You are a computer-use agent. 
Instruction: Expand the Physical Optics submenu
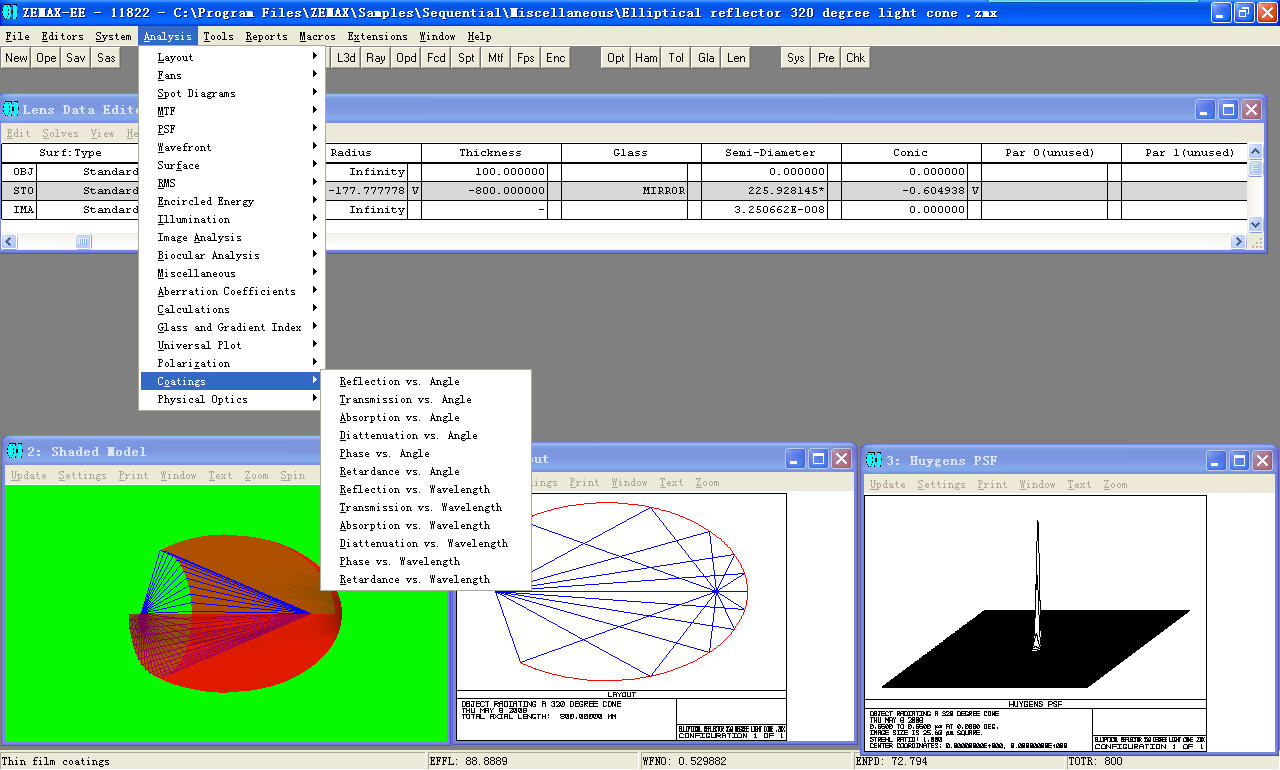[232, 399]
